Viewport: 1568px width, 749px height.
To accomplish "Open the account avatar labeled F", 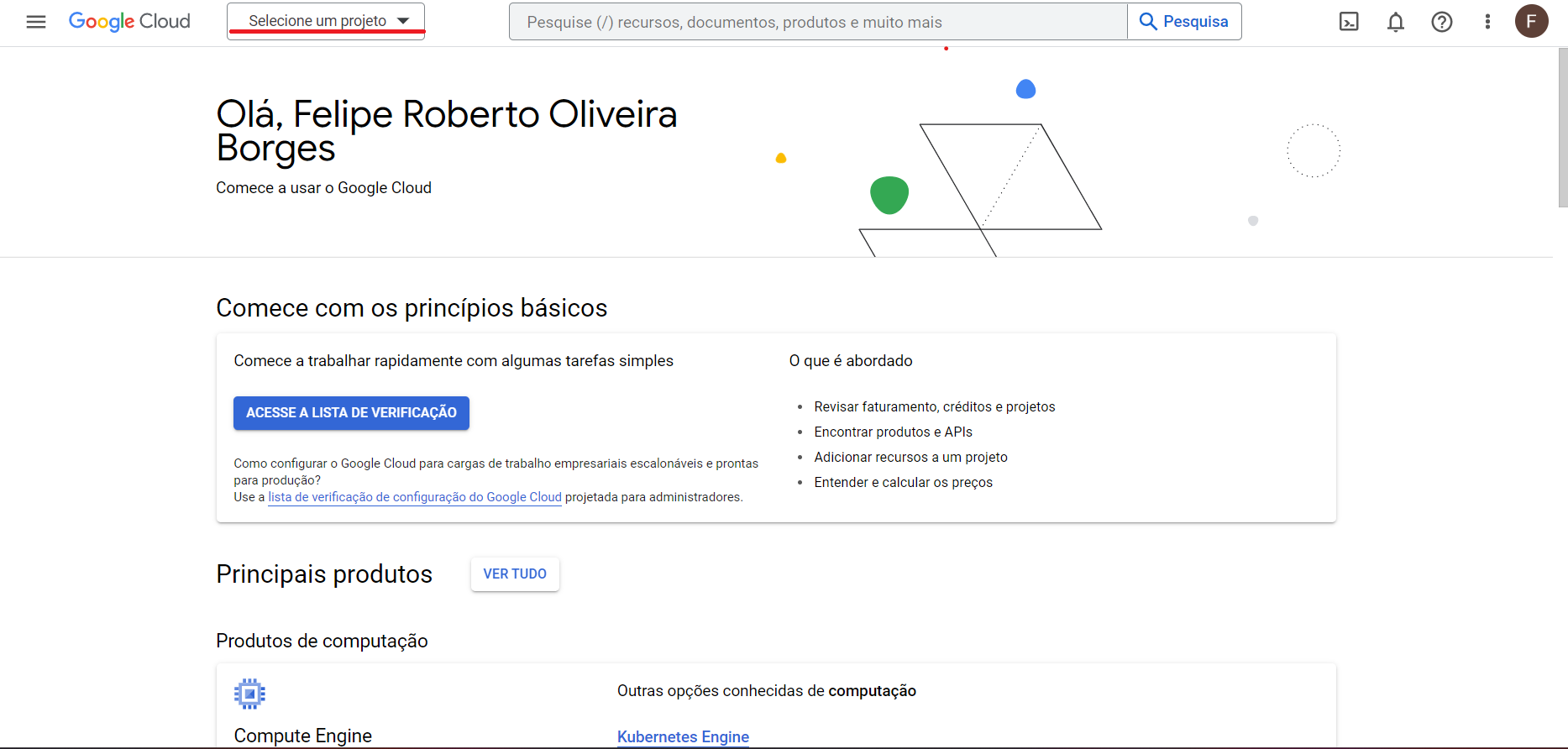I will [1531, 22].
